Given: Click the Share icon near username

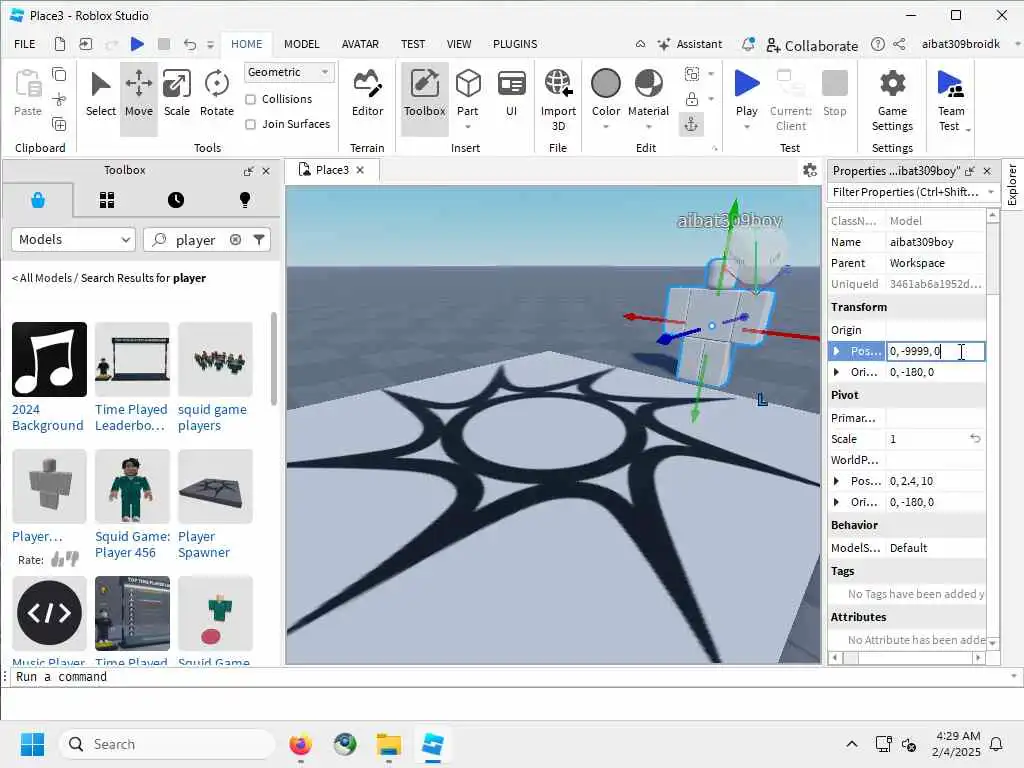Looking at the screenshot, I should (899, 44).
